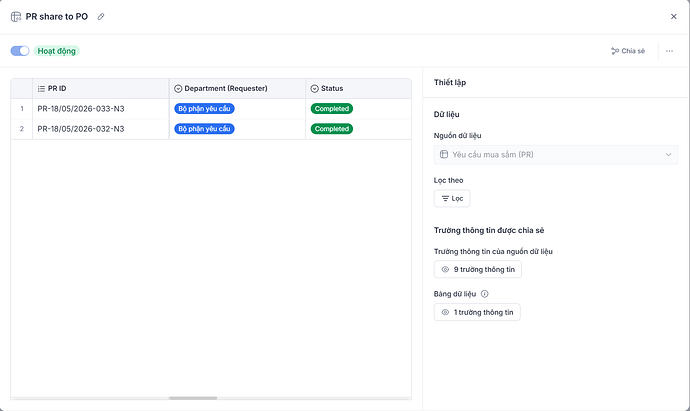Click the Bộ phận yêu cầu tag in row 2

pyautogui.click(x=204, y=129)
